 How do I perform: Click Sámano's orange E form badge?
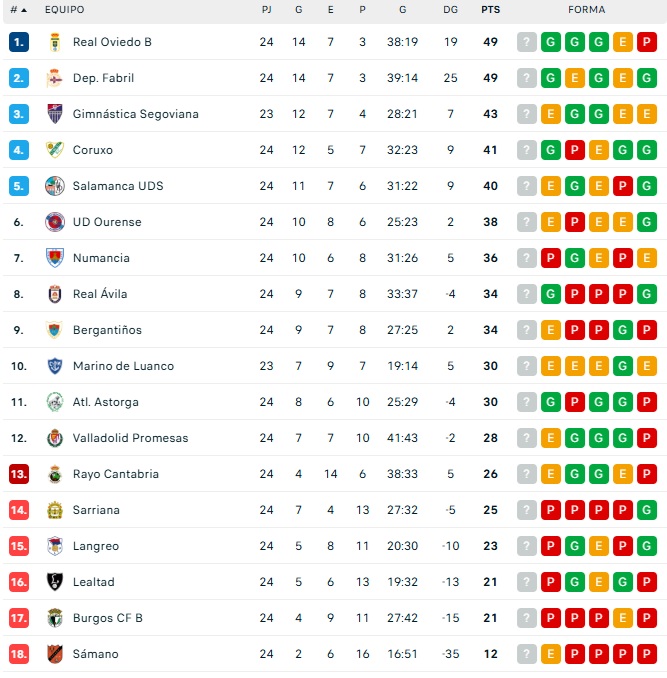(551, 654)
